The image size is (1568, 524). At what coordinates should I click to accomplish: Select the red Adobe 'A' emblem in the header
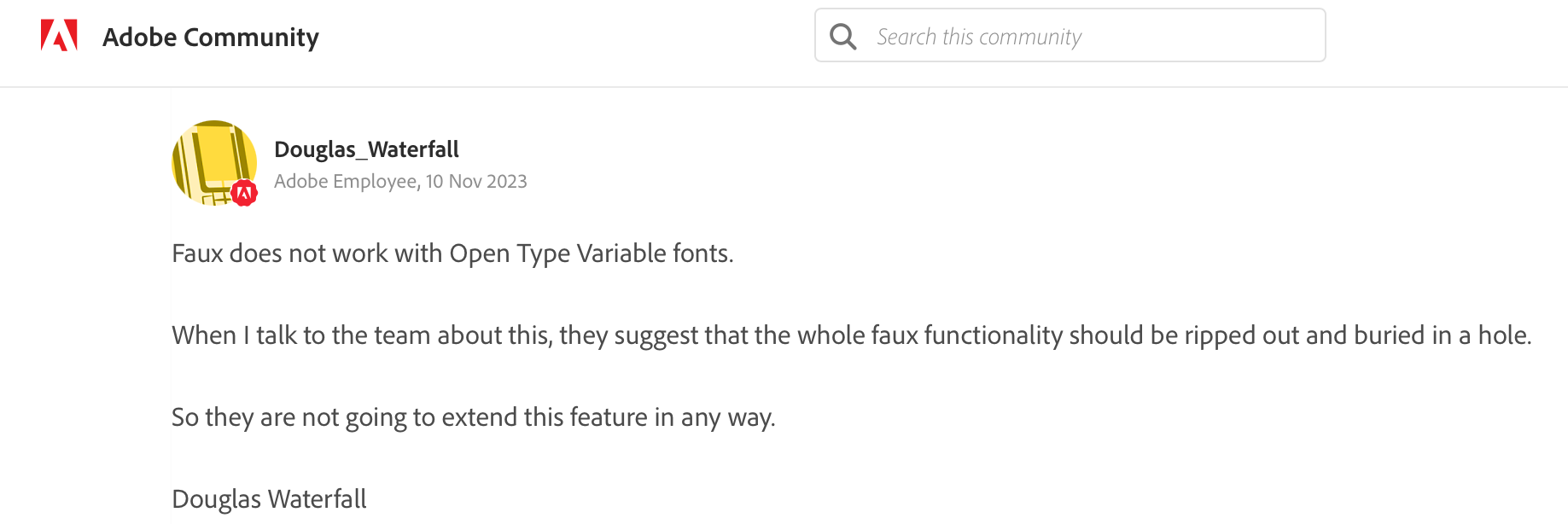(x=57, y=35)
